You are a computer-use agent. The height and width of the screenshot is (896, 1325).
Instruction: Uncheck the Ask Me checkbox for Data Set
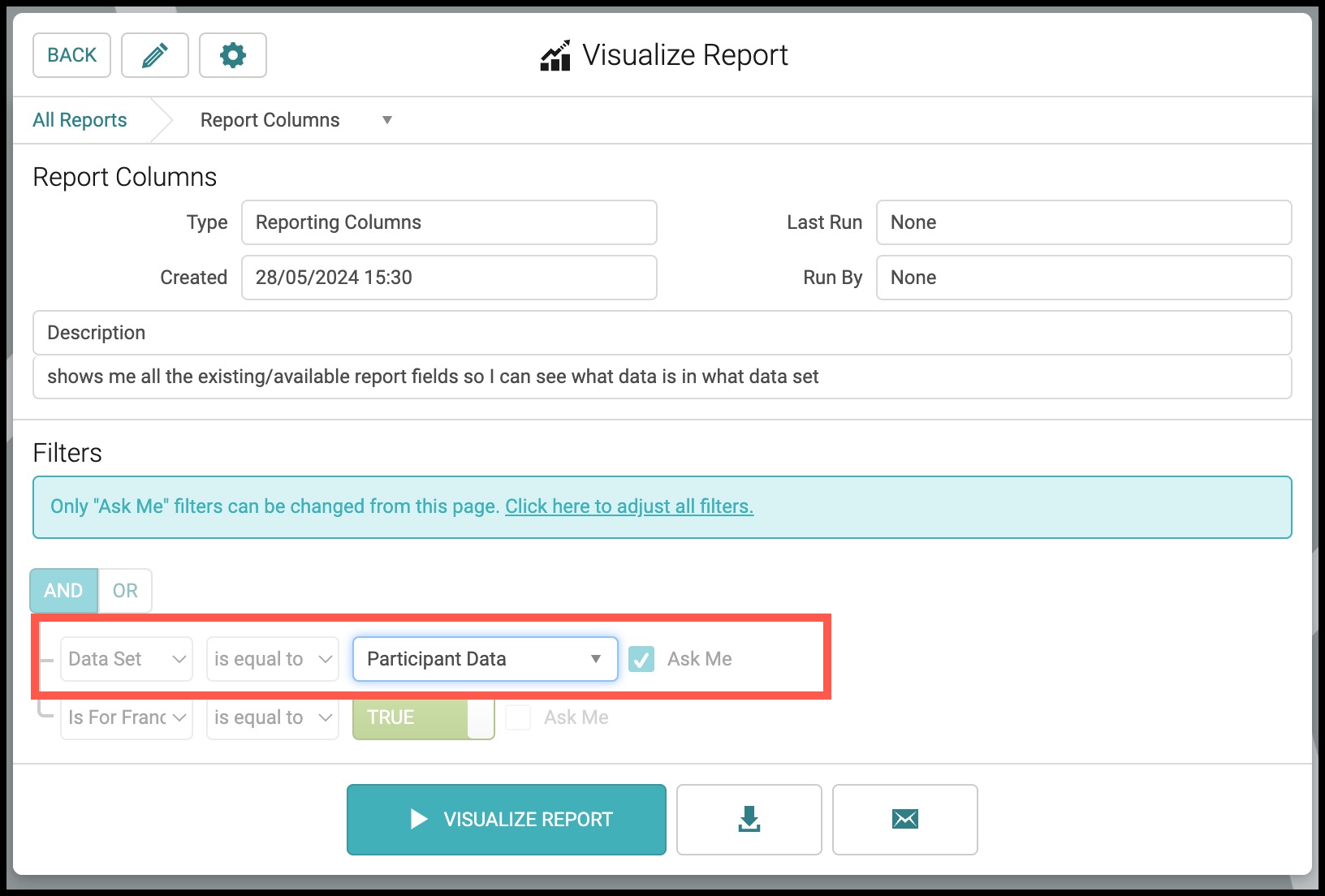(641, 659)
